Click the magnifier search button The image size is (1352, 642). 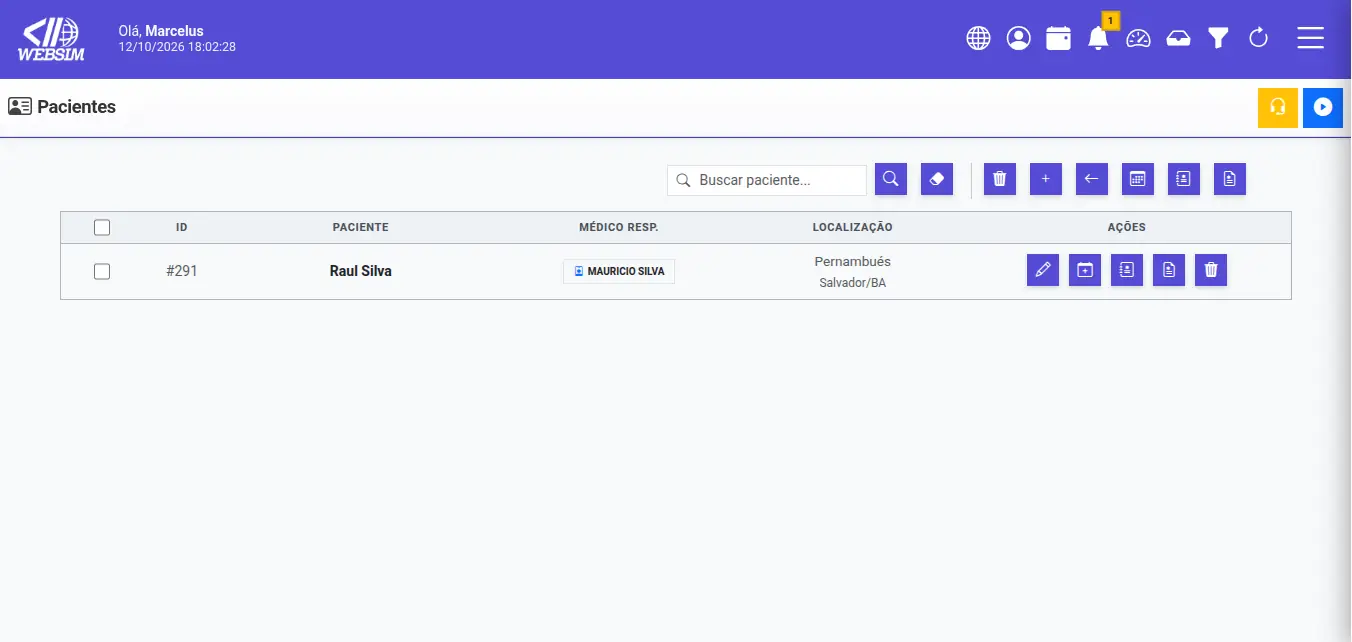[891, 179]
